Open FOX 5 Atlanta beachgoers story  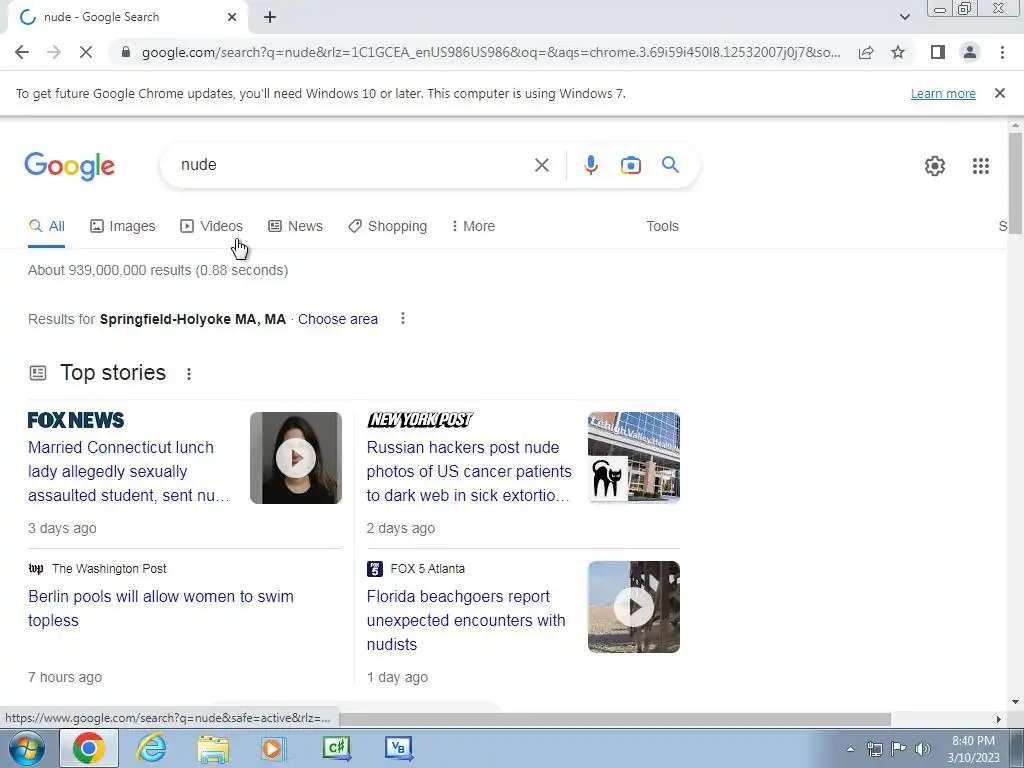tap(466, 620)
